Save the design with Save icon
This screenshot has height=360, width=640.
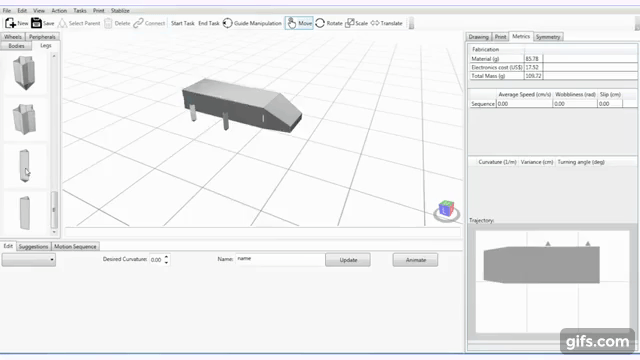pyautogui.click(x=36, y=23)
